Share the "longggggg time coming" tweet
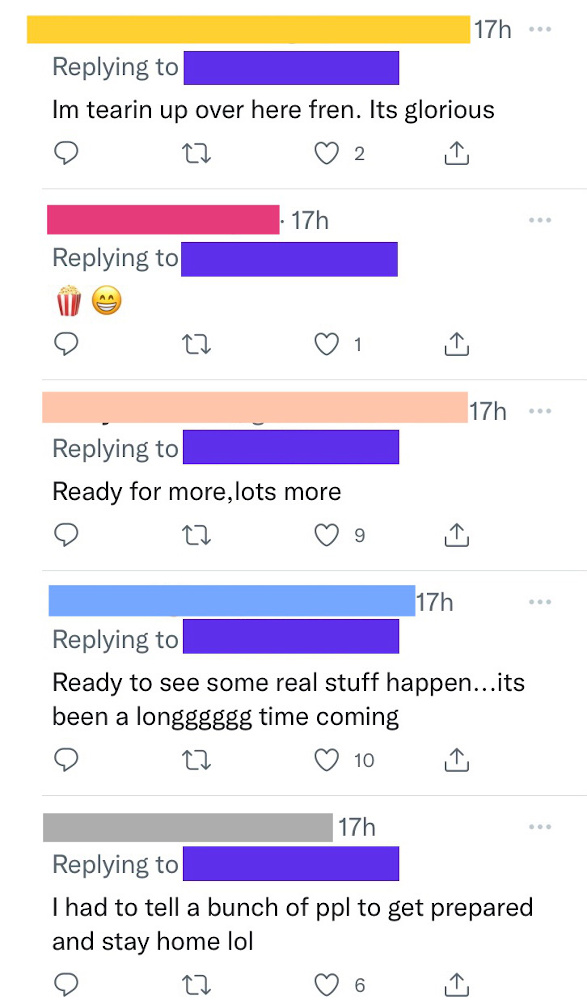This screenshot has width=587, height=1000. (457, 759)
